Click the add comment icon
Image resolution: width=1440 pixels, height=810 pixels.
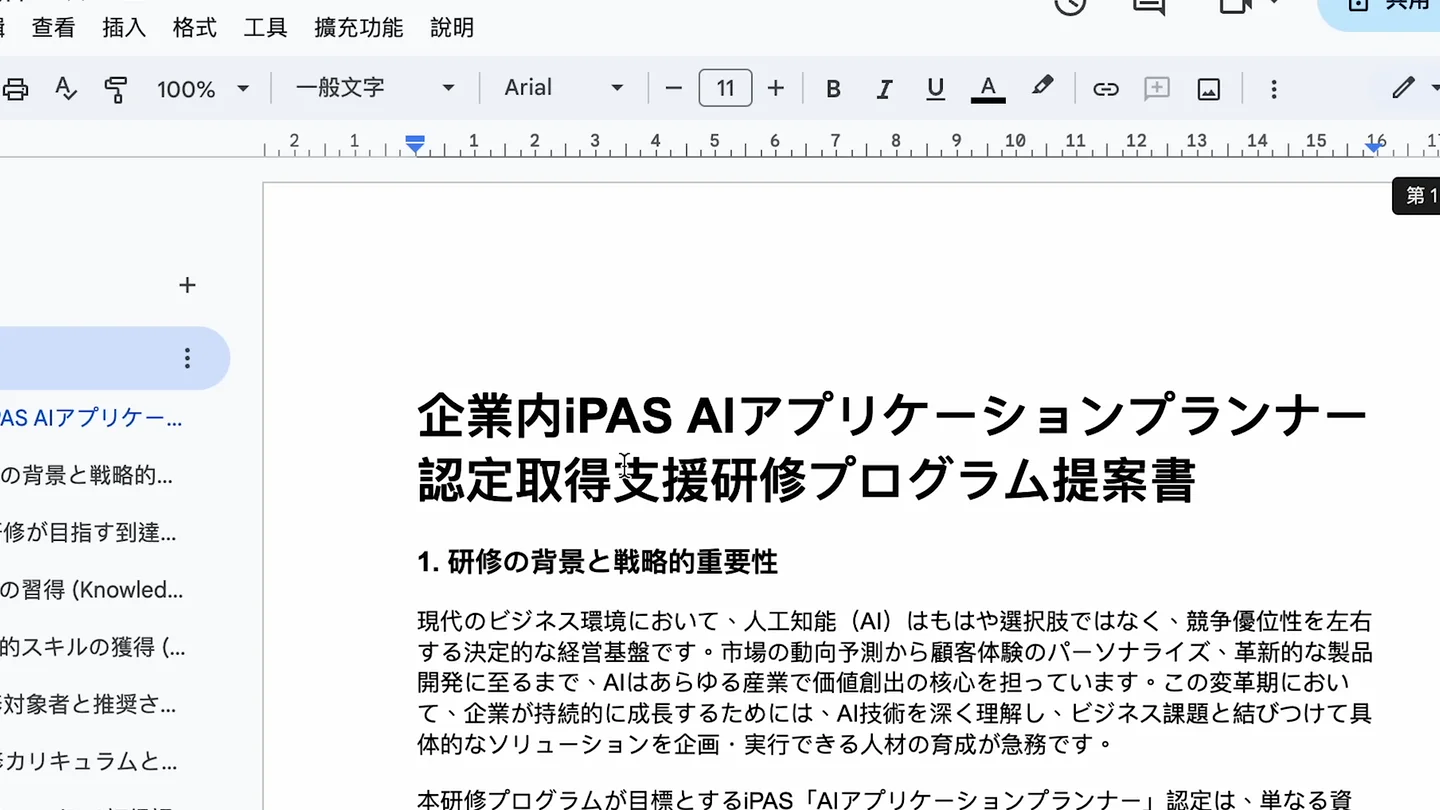click(1157, 89)
